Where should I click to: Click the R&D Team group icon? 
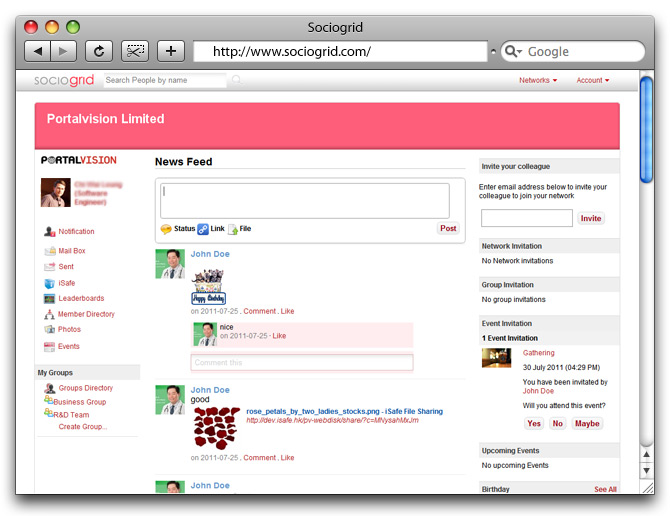pyautogui.click(x=48, y=413)
